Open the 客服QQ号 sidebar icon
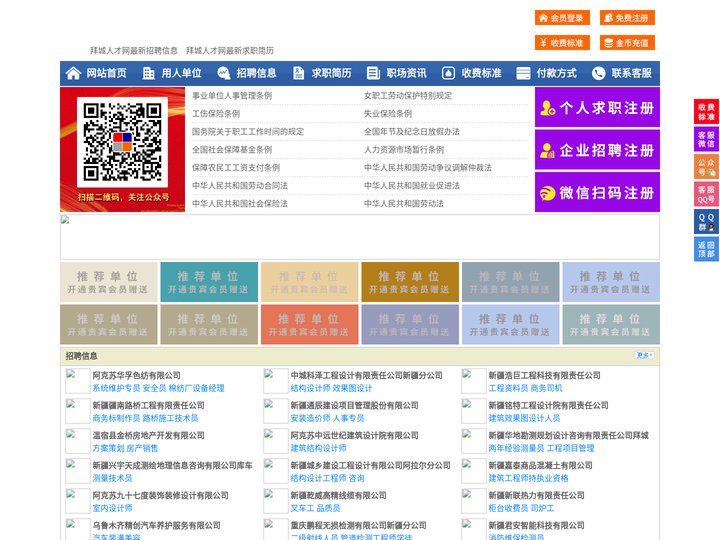 click(706, 194)
